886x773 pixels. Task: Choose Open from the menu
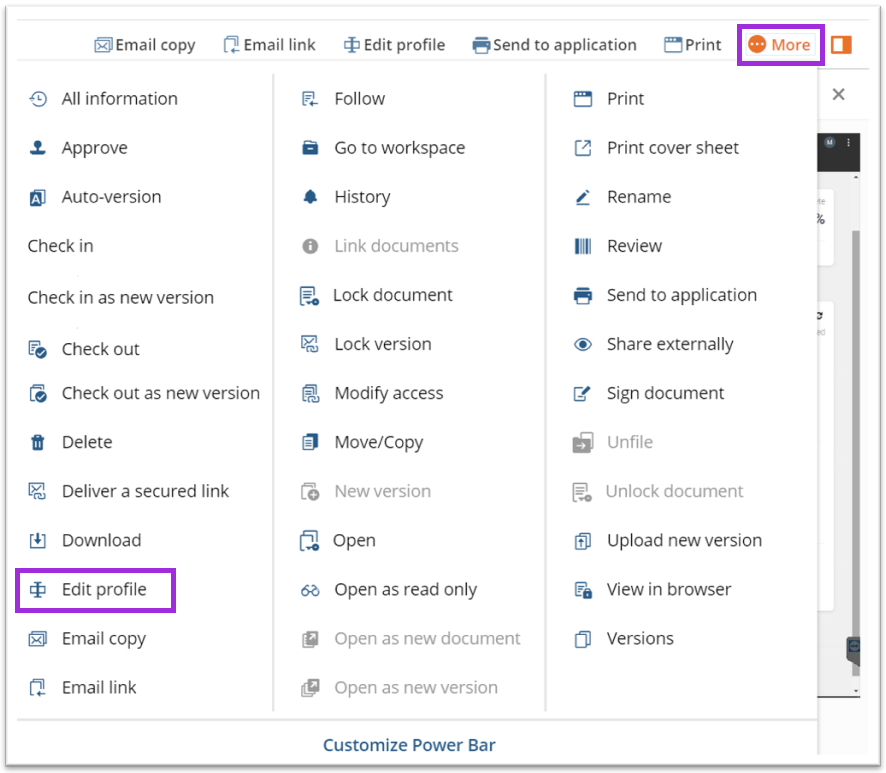[x=338, y=541]
